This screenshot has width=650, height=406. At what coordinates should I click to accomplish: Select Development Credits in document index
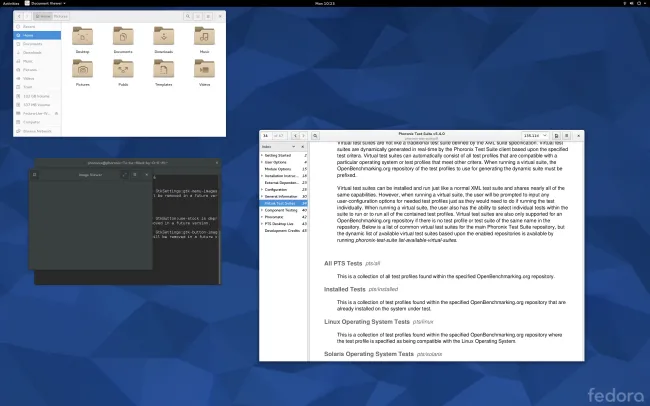coord(282,231)
